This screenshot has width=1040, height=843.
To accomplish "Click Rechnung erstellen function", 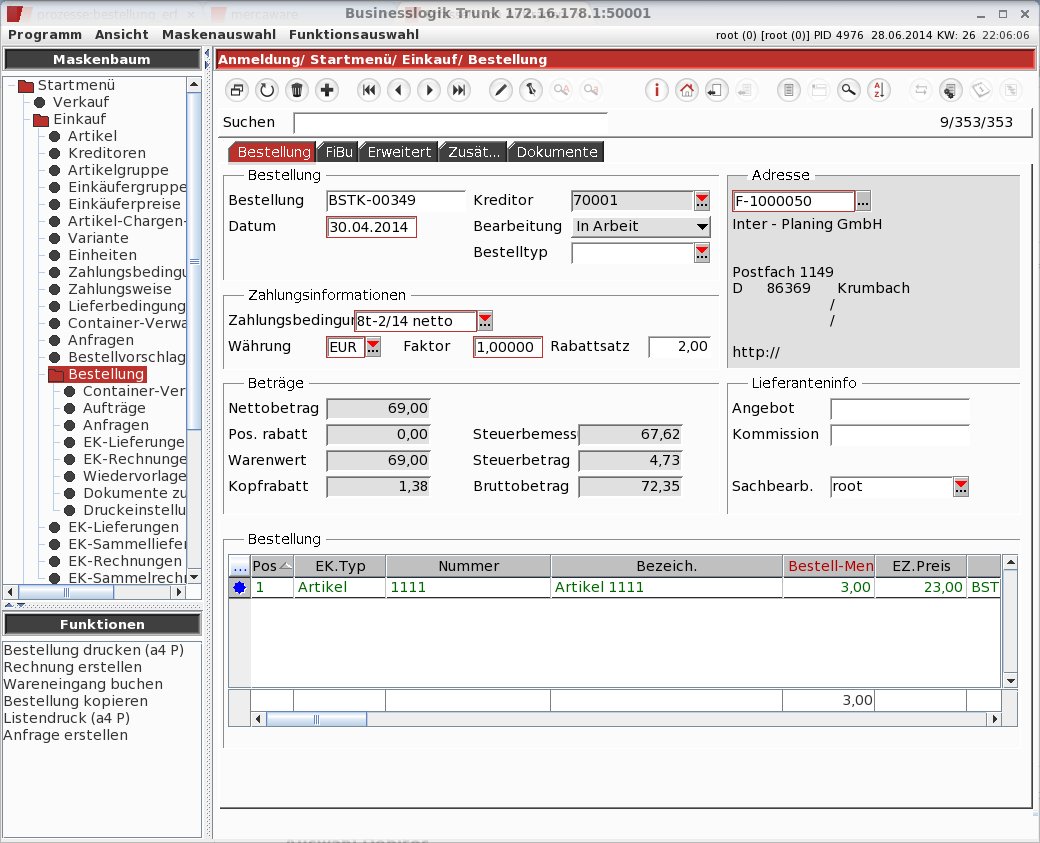I will click(x=73, y=667).
